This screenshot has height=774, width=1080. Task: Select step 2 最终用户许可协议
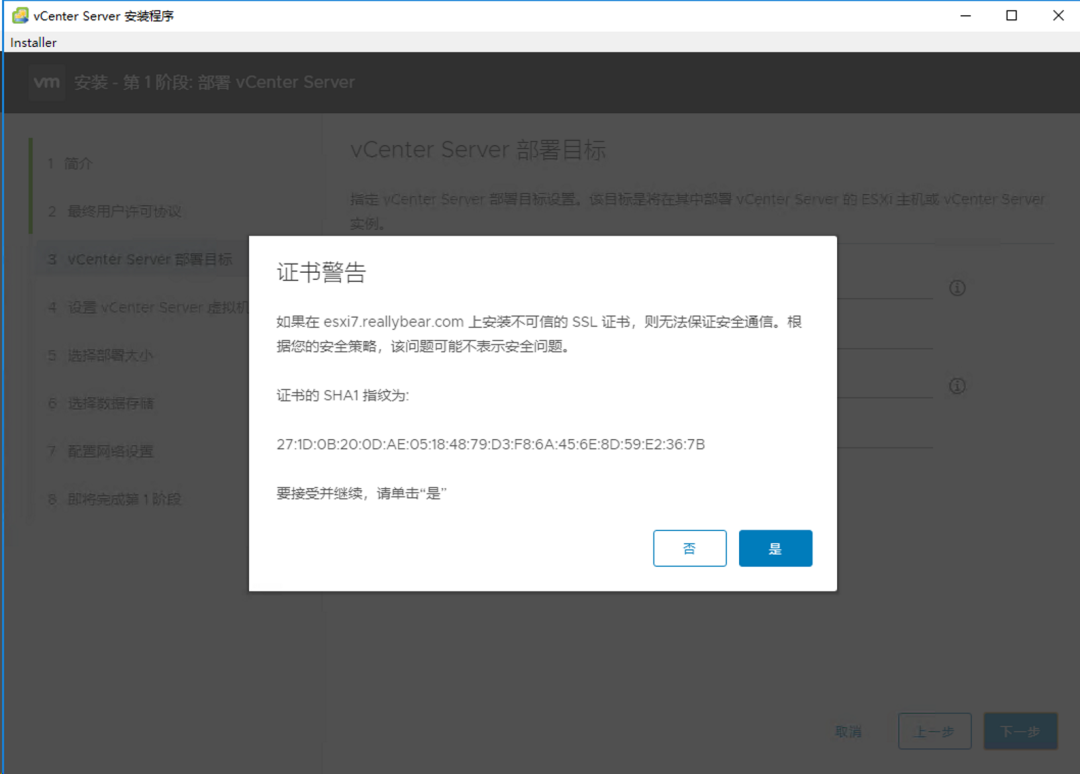114,211
